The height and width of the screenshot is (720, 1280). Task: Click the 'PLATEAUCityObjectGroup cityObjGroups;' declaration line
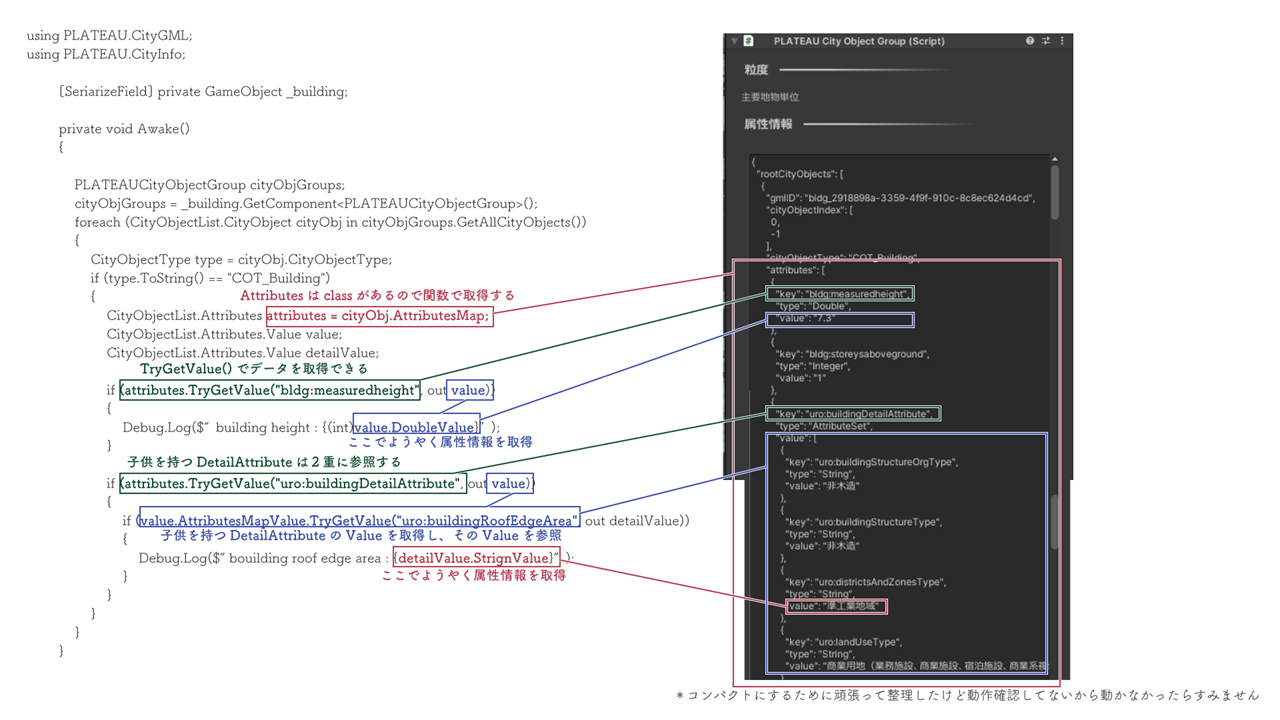point(210,185)
